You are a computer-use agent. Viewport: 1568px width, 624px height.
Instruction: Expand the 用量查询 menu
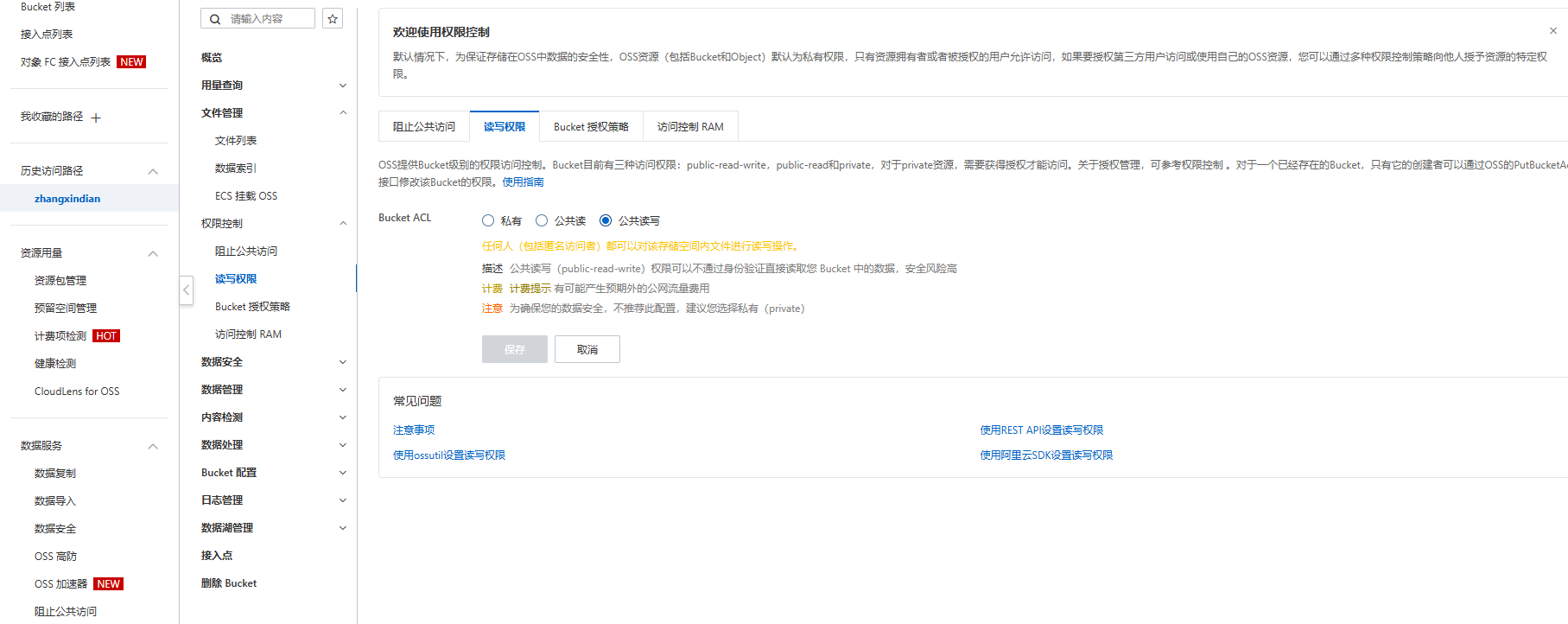[x=342, y=86]
